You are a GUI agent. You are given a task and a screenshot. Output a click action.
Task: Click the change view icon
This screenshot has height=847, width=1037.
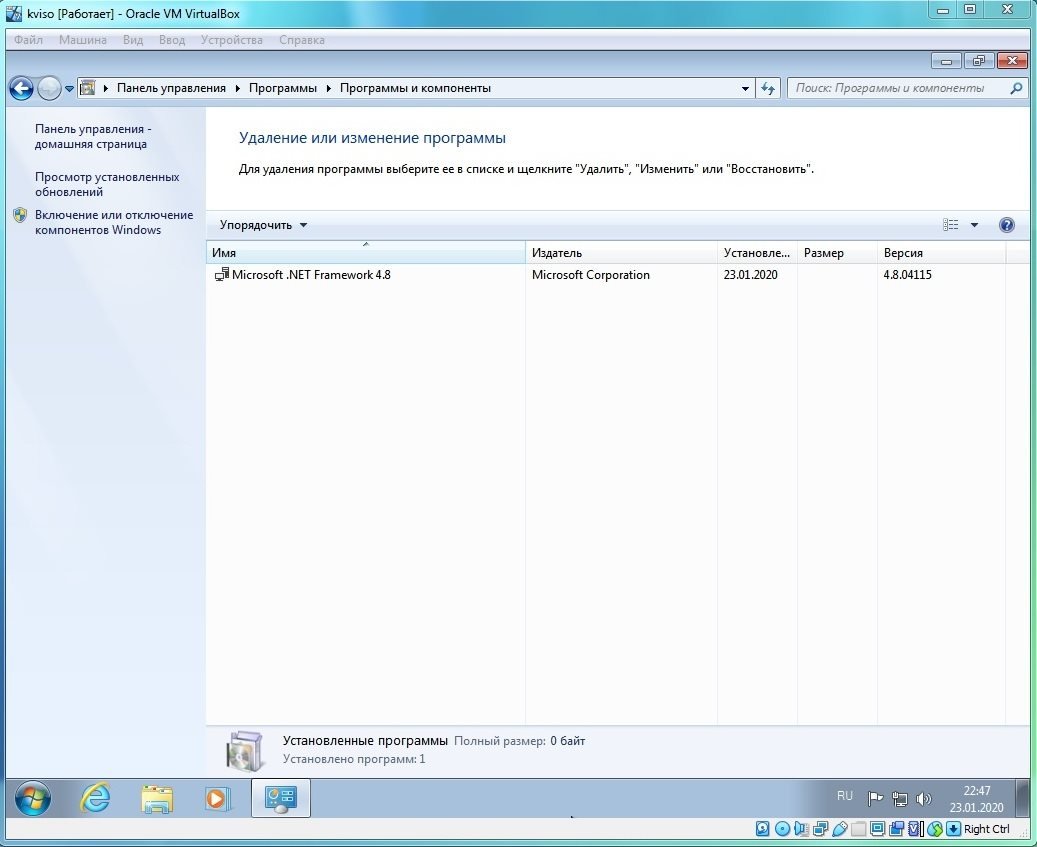coord(950,225)
